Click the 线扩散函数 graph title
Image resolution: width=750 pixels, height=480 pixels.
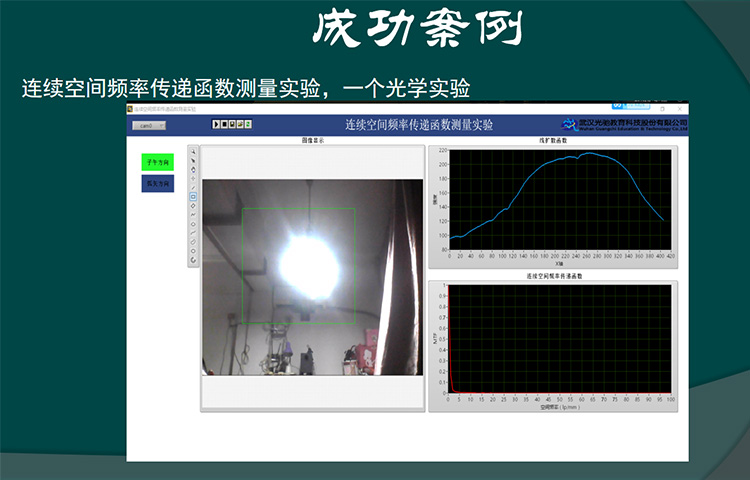click(553, 141)
